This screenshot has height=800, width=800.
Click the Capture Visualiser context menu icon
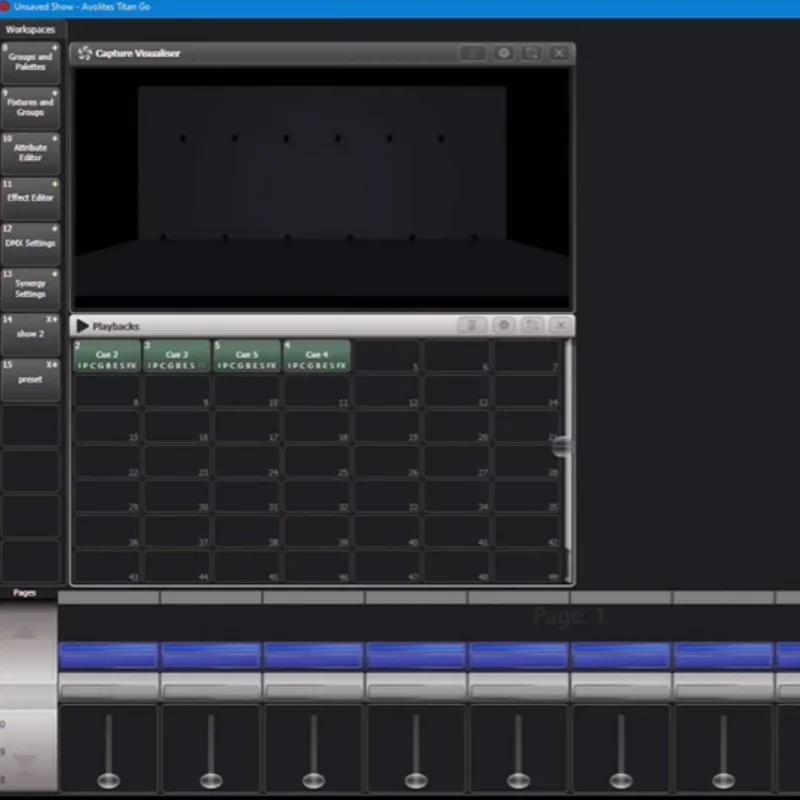click(x=473, y=53)
